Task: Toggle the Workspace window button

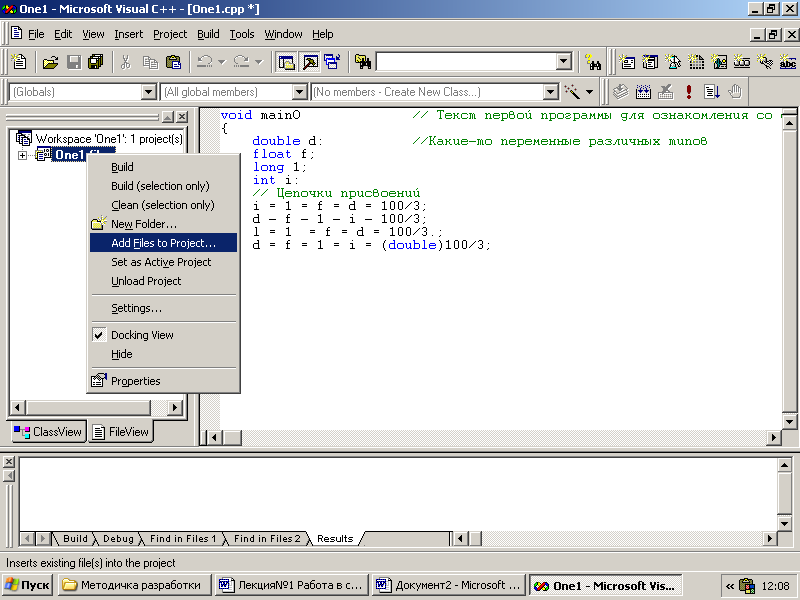Action: (x=286, y=62)
